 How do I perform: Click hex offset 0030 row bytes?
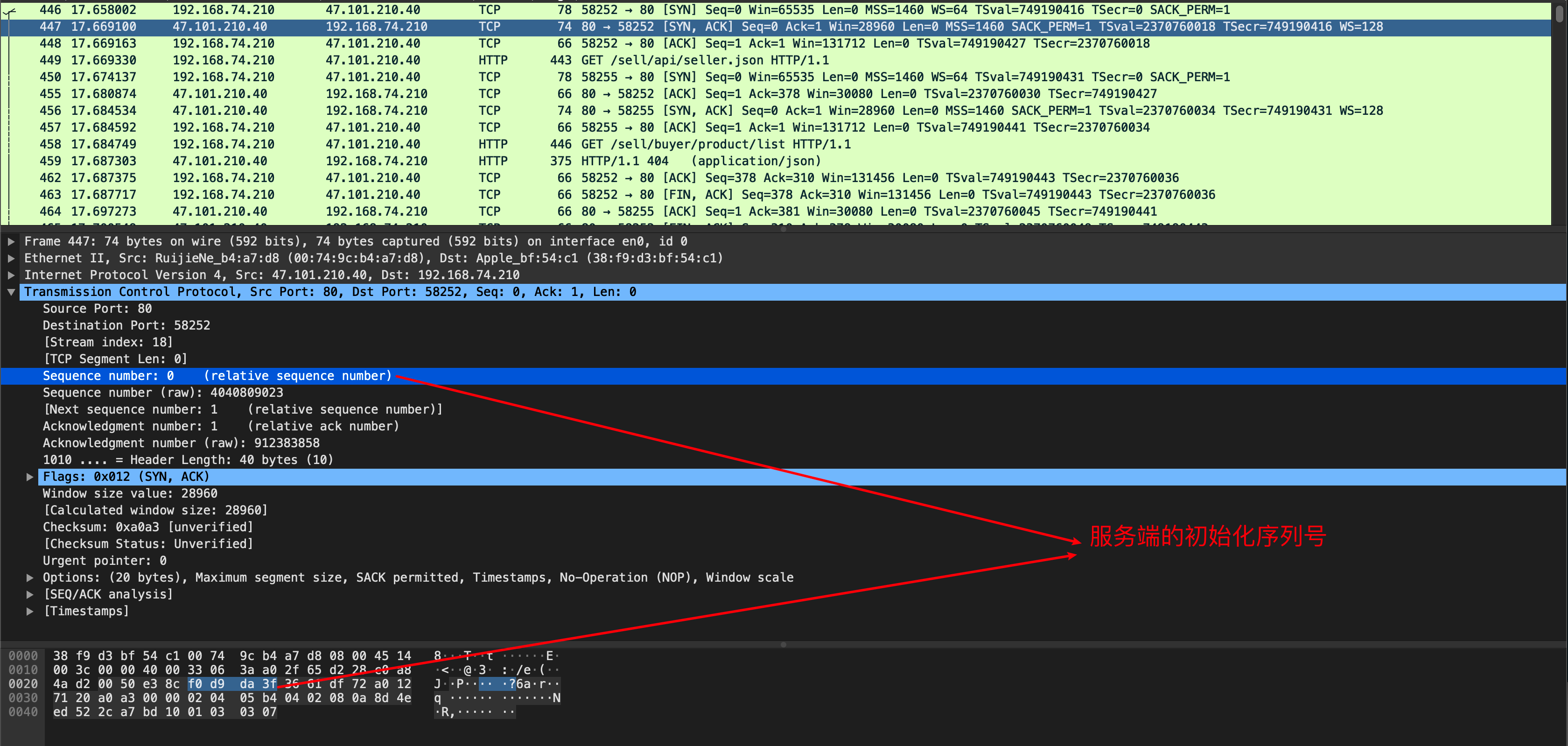coord(231,698)
